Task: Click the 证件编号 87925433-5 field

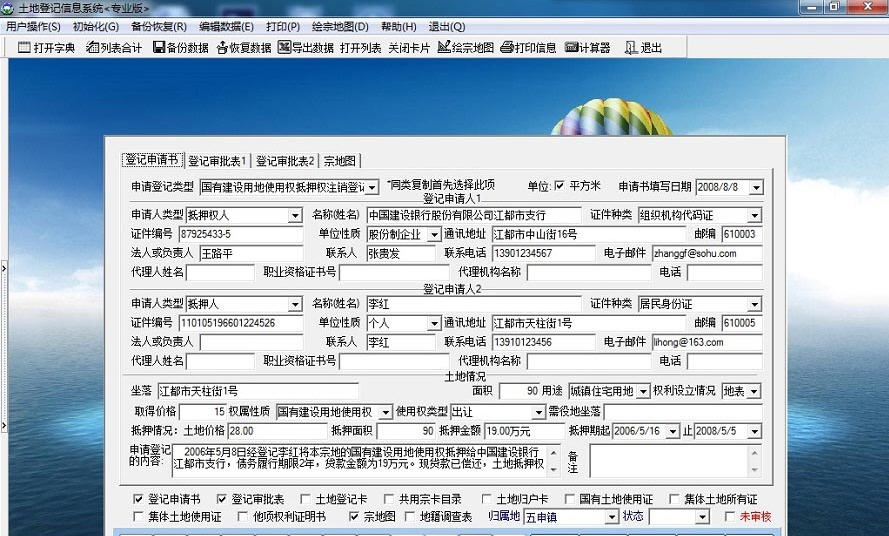Action: point(241,234)
